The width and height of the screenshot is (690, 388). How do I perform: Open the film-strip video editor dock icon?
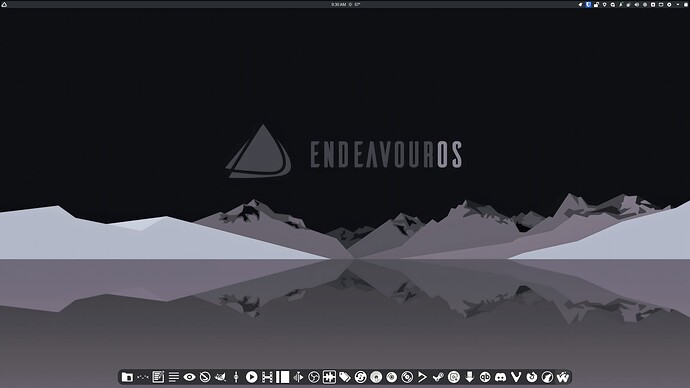[267, 377]
